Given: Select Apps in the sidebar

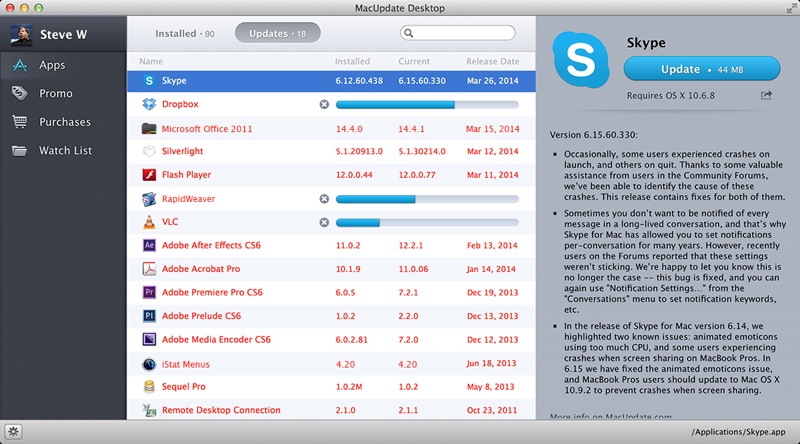Looking at the screenshot, I should (x=63, y=65).
